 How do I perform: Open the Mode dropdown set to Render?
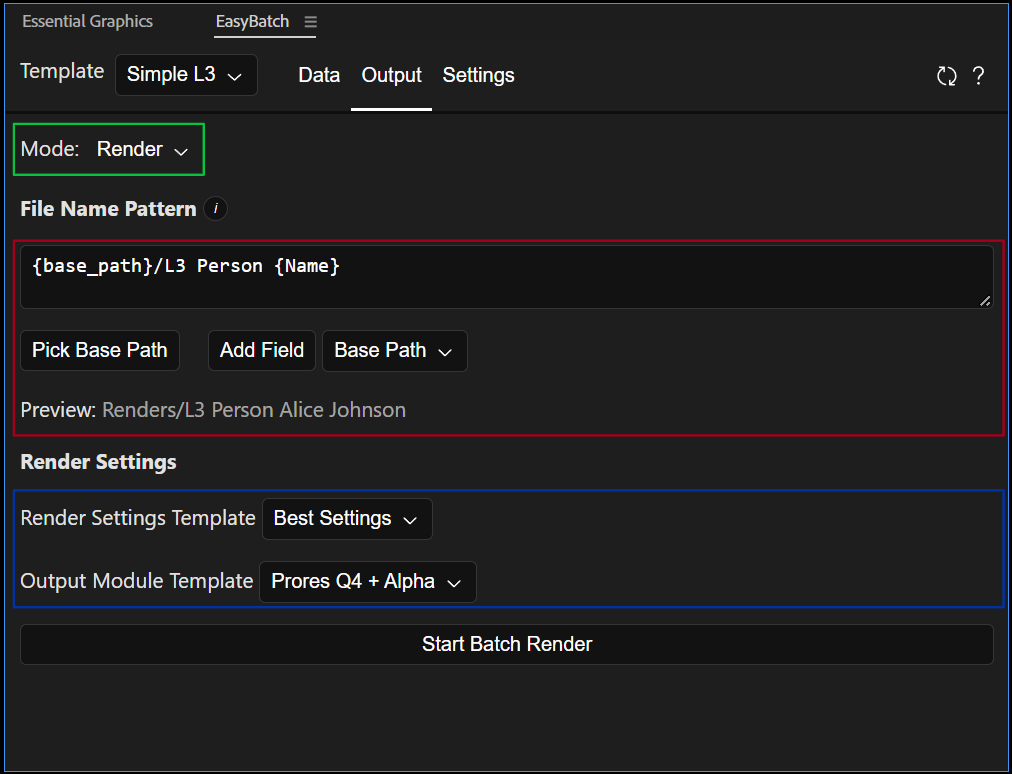(143, 150)
